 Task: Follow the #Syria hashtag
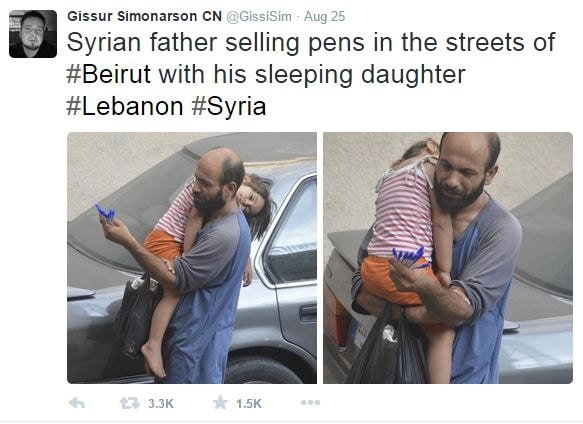229,106
